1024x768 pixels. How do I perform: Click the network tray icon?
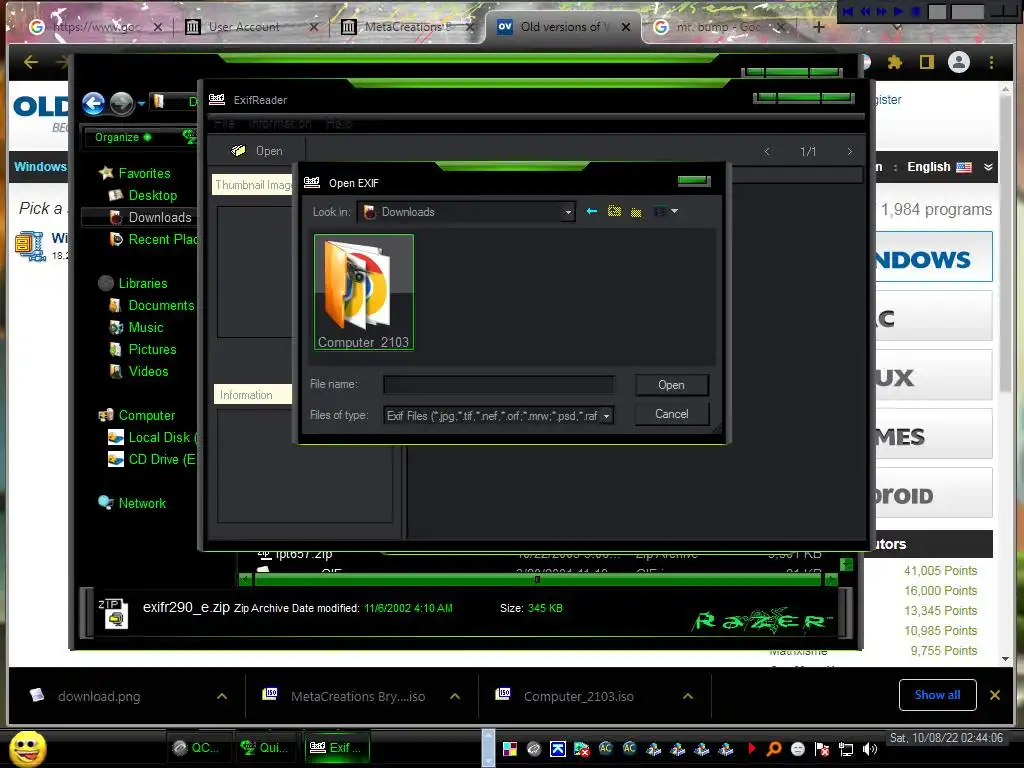(x=846, y=750)
